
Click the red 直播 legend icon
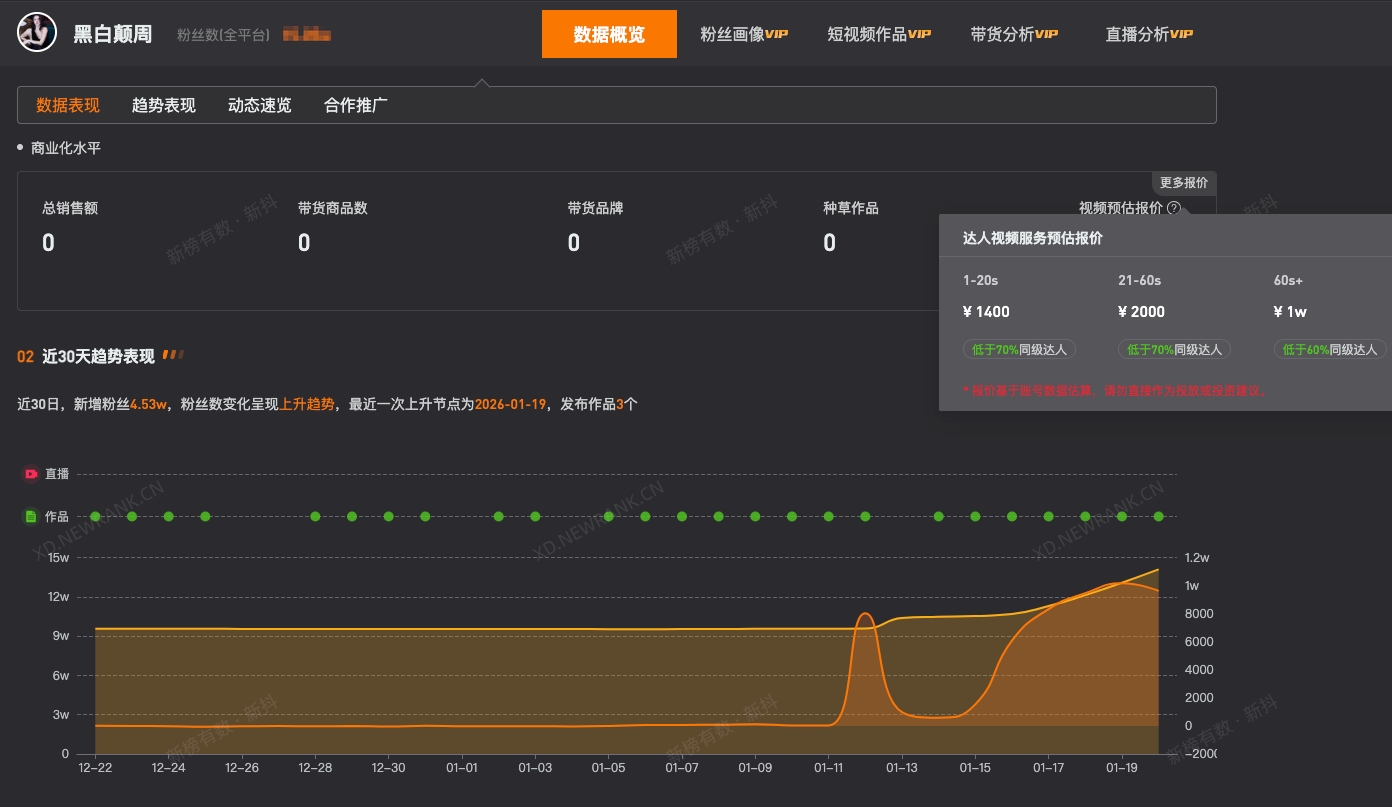coord(31,474)
